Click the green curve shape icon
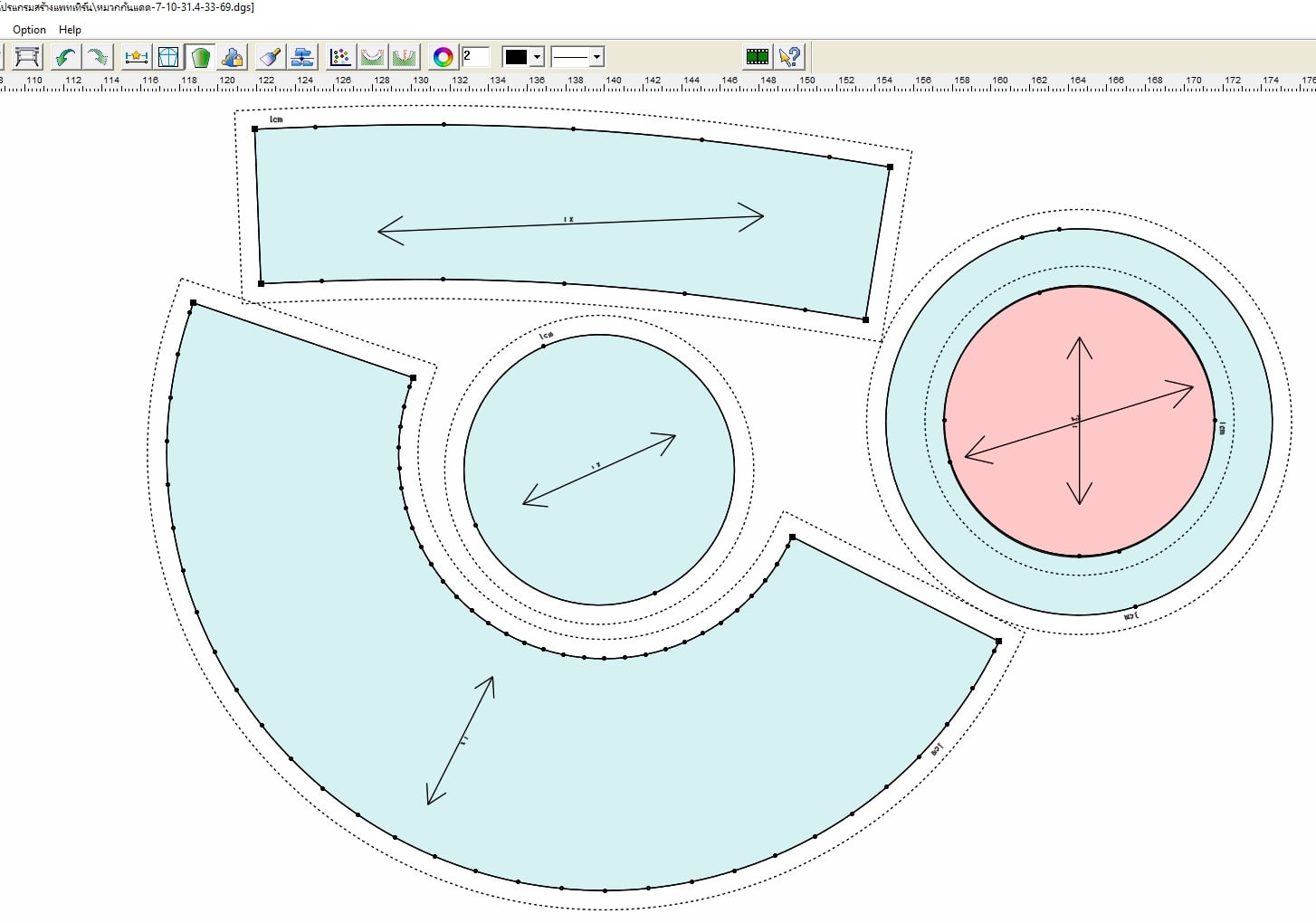 pyautogui.click(x=372, y=57)
